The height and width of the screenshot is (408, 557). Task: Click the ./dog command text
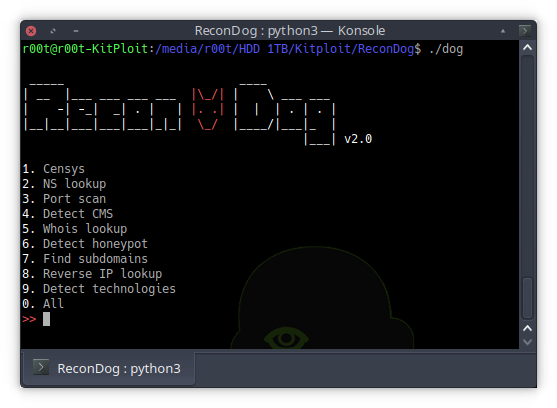pyautogui.click(x=446, y=49)
